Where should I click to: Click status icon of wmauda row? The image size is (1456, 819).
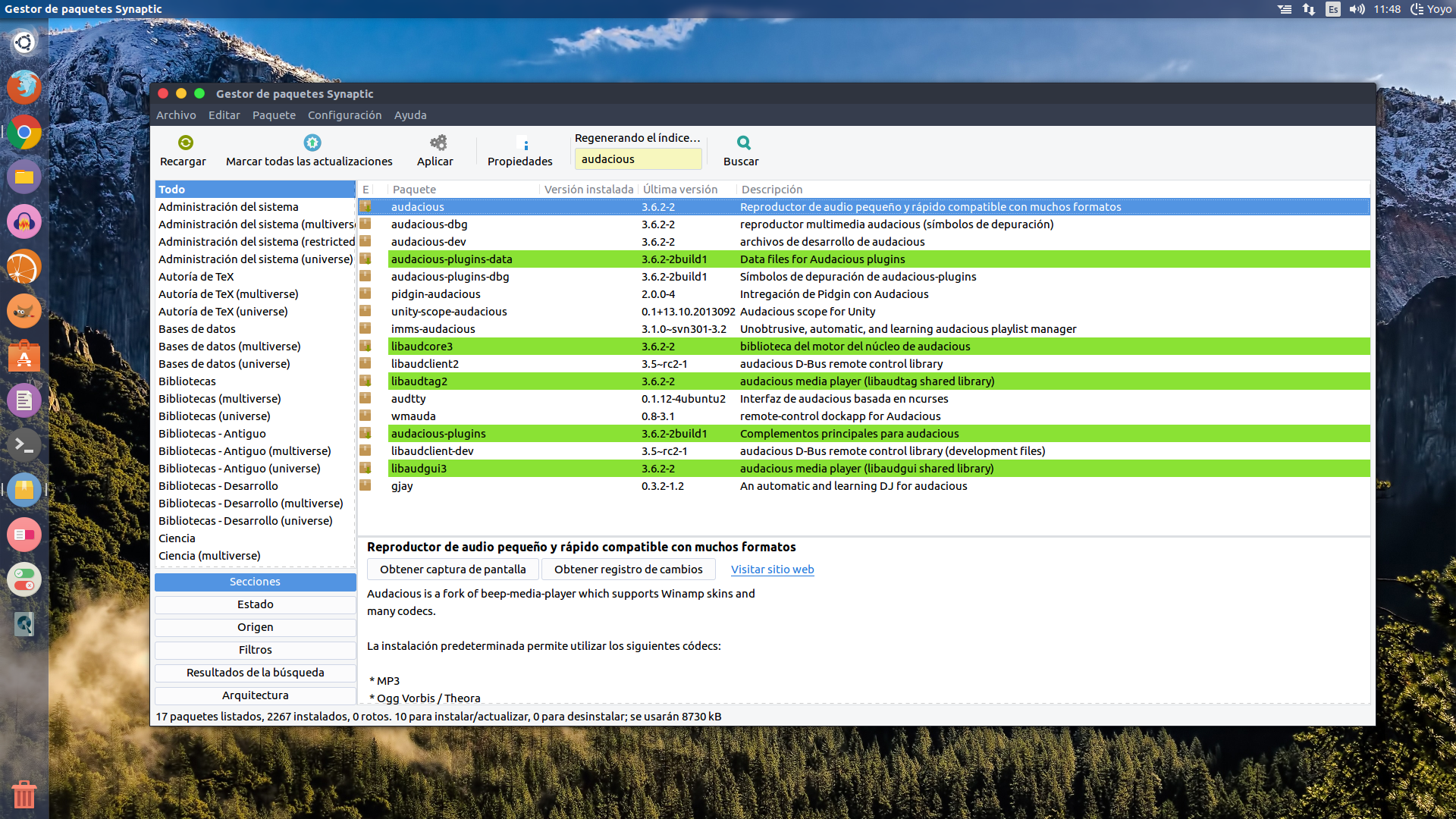[366, 416]
